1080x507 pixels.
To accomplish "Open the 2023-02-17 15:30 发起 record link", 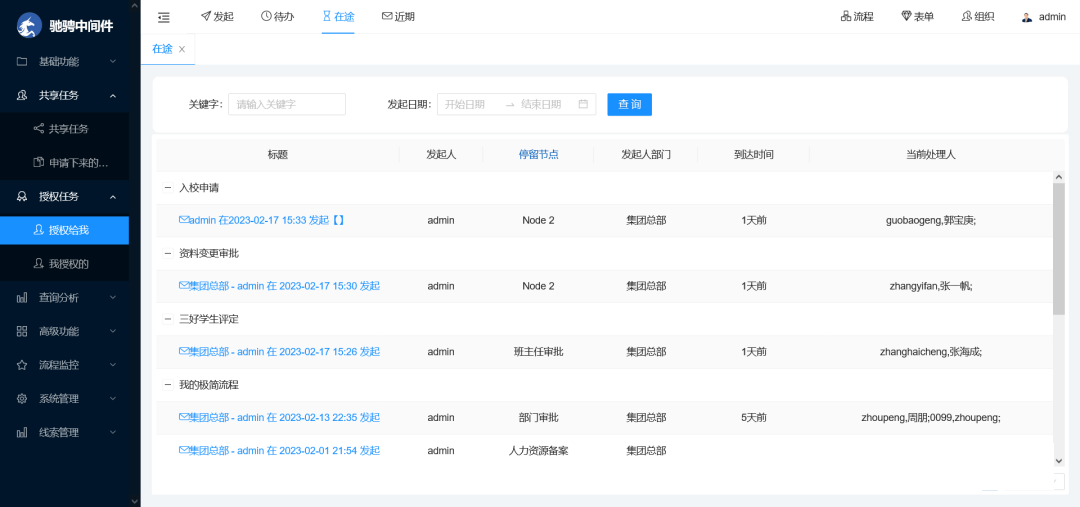I will 279,286.
